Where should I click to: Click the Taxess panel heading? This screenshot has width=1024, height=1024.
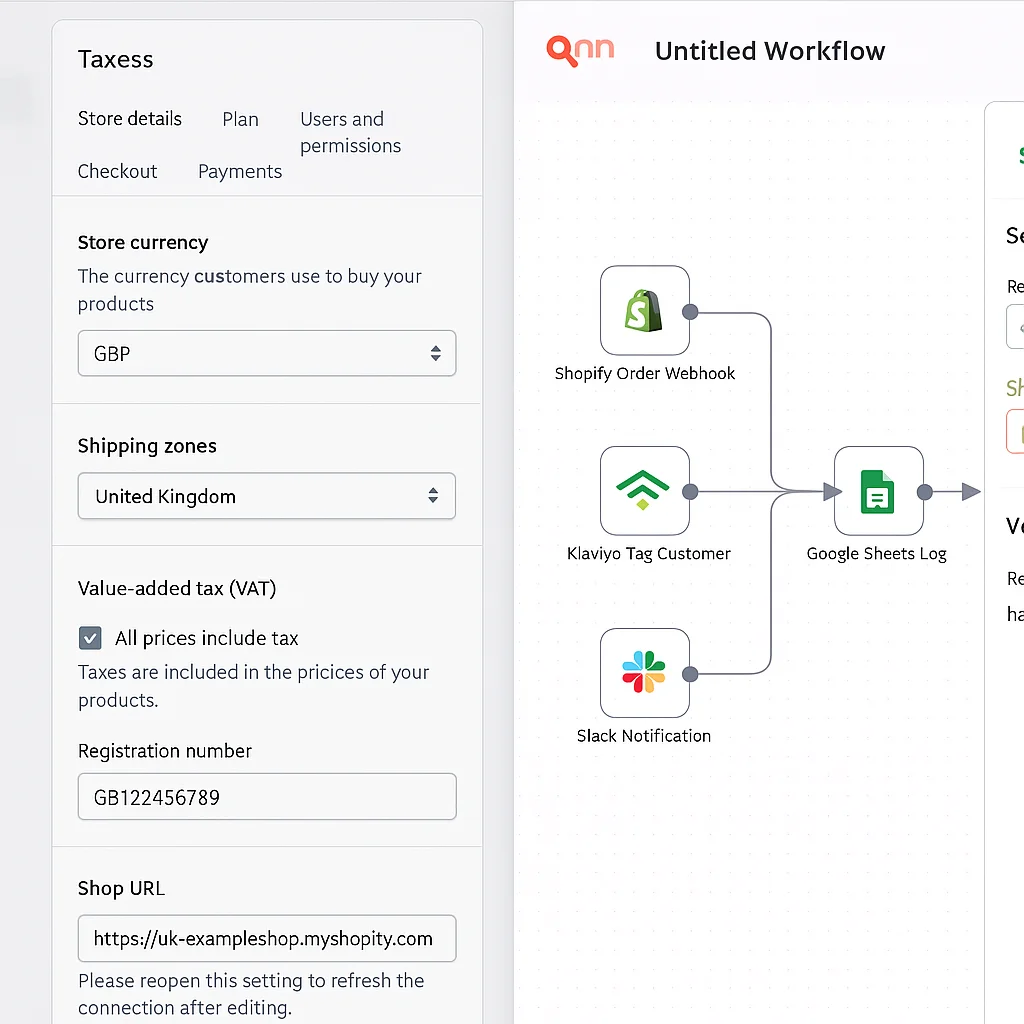point(116,59)
